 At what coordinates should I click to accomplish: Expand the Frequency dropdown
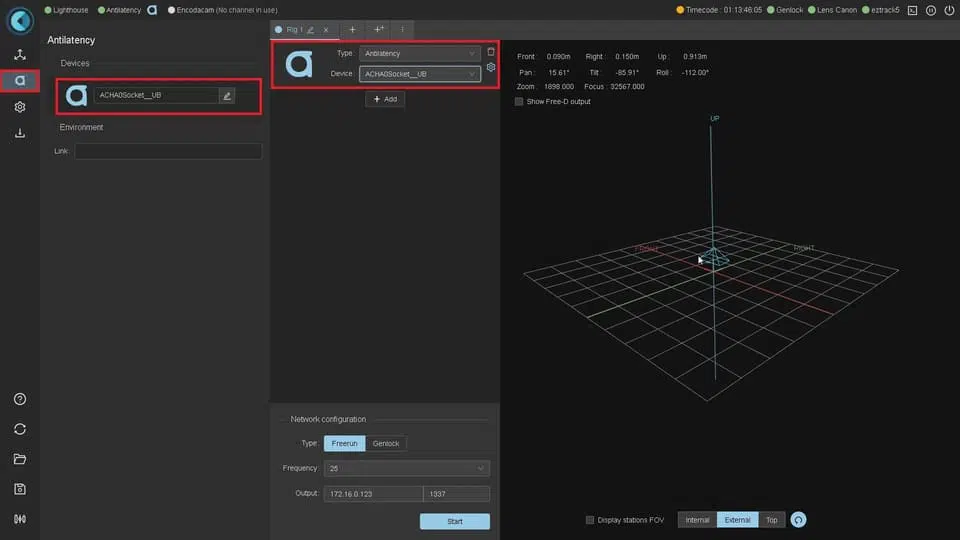coord(406,468)
